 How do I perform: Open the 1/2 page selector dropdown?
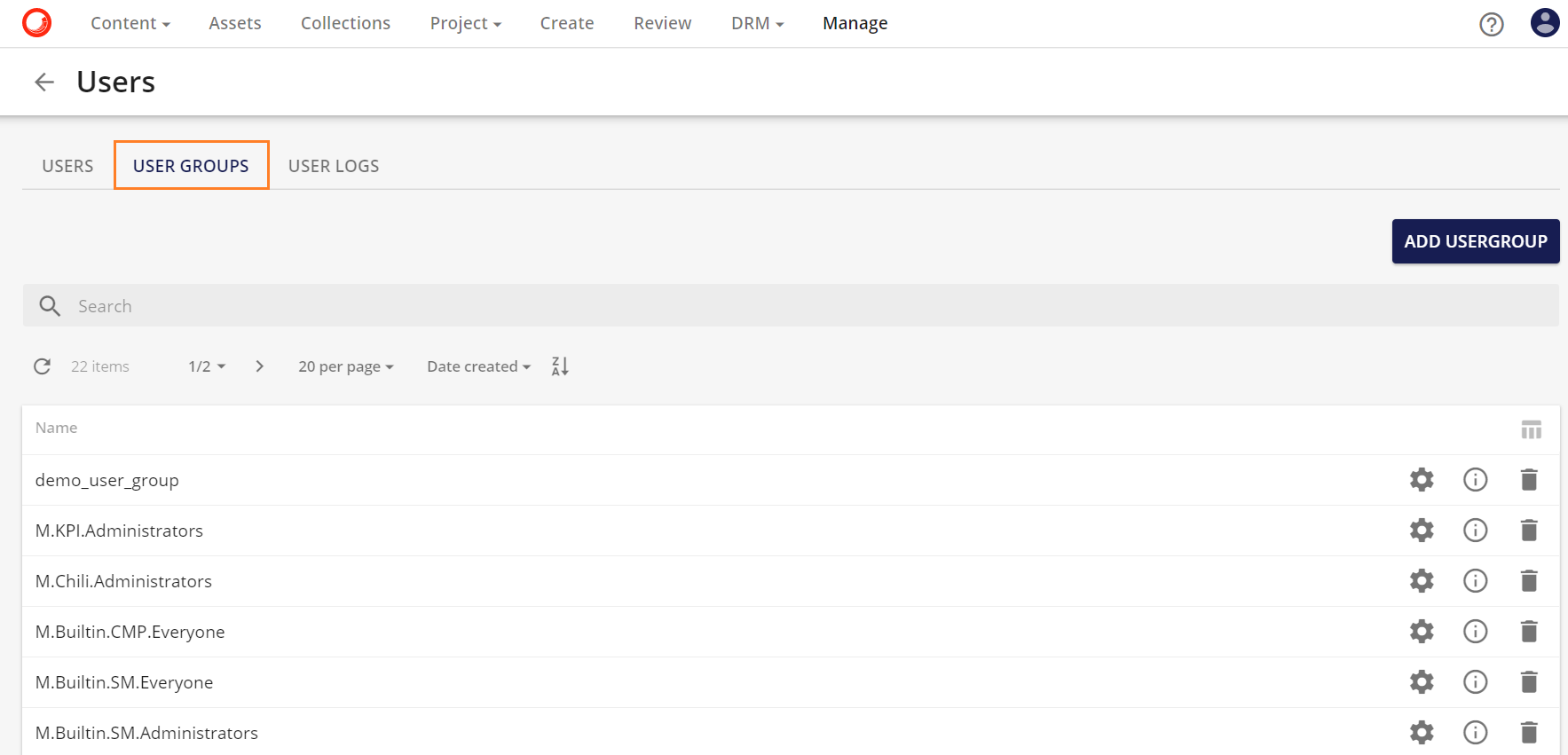pyautogui.click(x=207, y=366)
